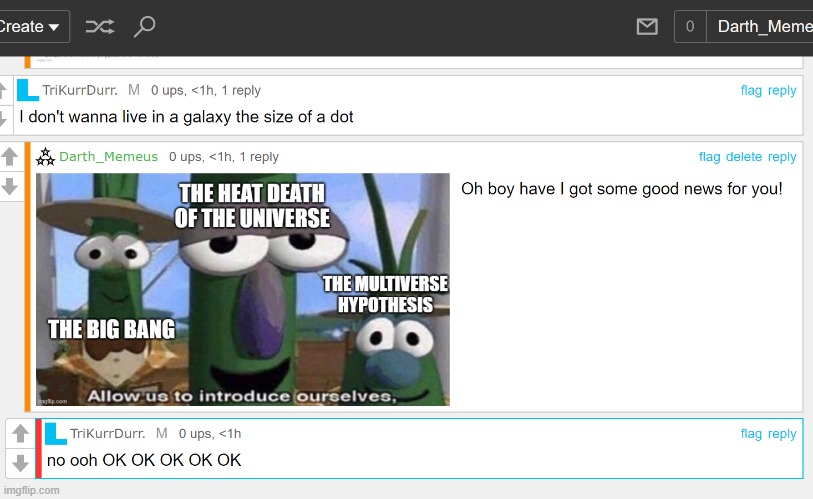Flag the 'galaxy the size of a dot' comment
The width and height of the screenshot is (813, 499).
coord(751,90)
